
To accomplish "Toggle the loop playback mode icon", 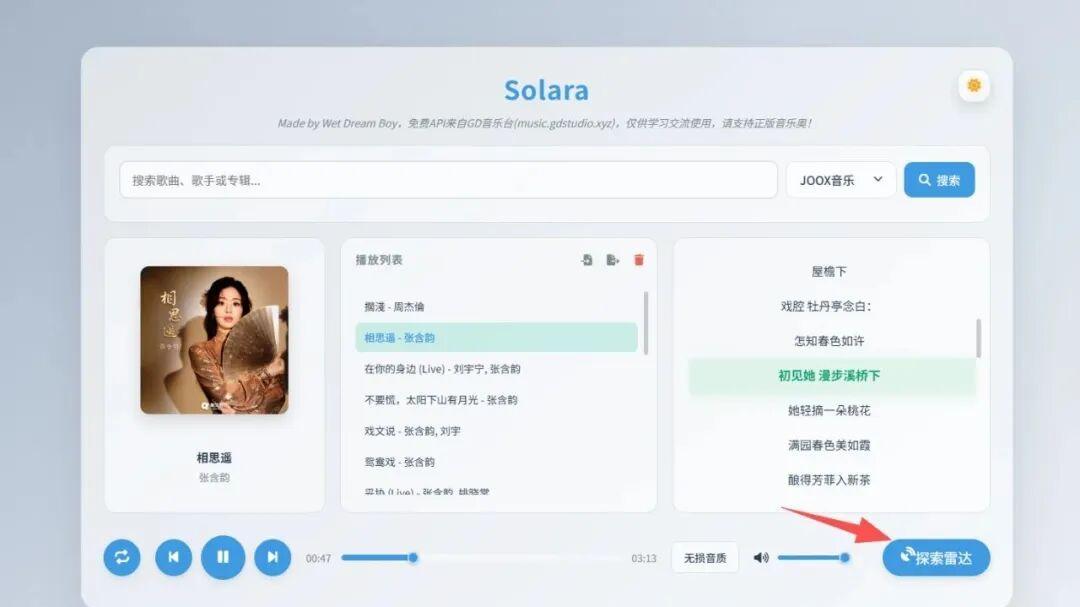I will point(121,557).
